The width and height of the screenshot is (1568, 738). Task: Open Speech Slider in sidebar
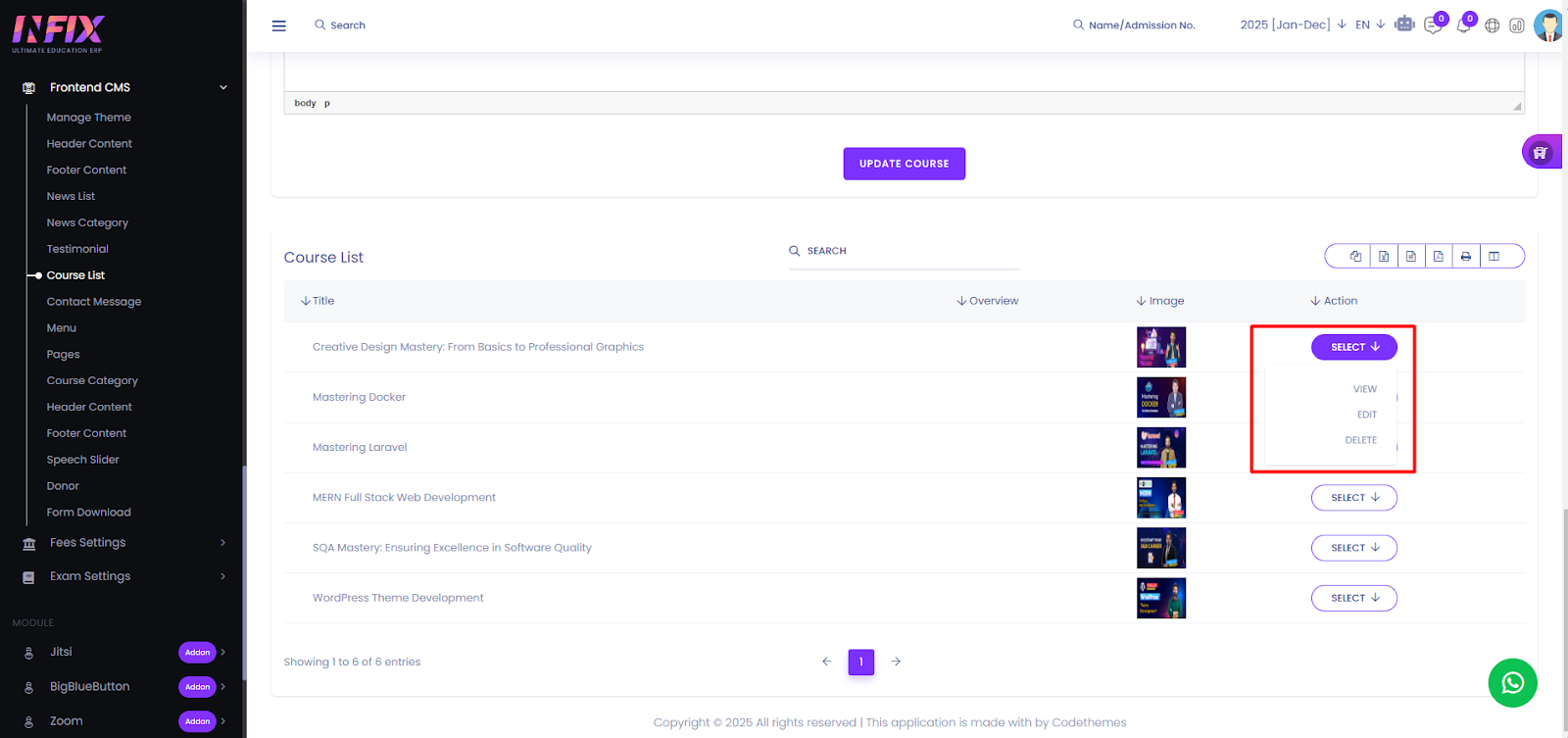point(83,460)
